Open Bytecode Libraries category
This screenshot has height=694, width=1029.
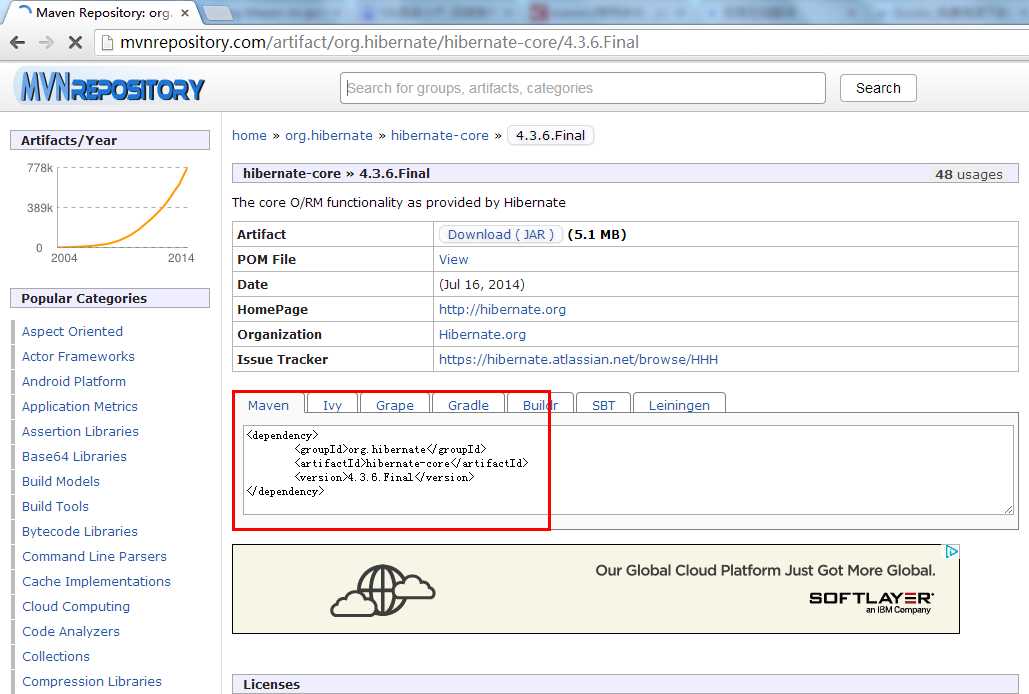79,531
